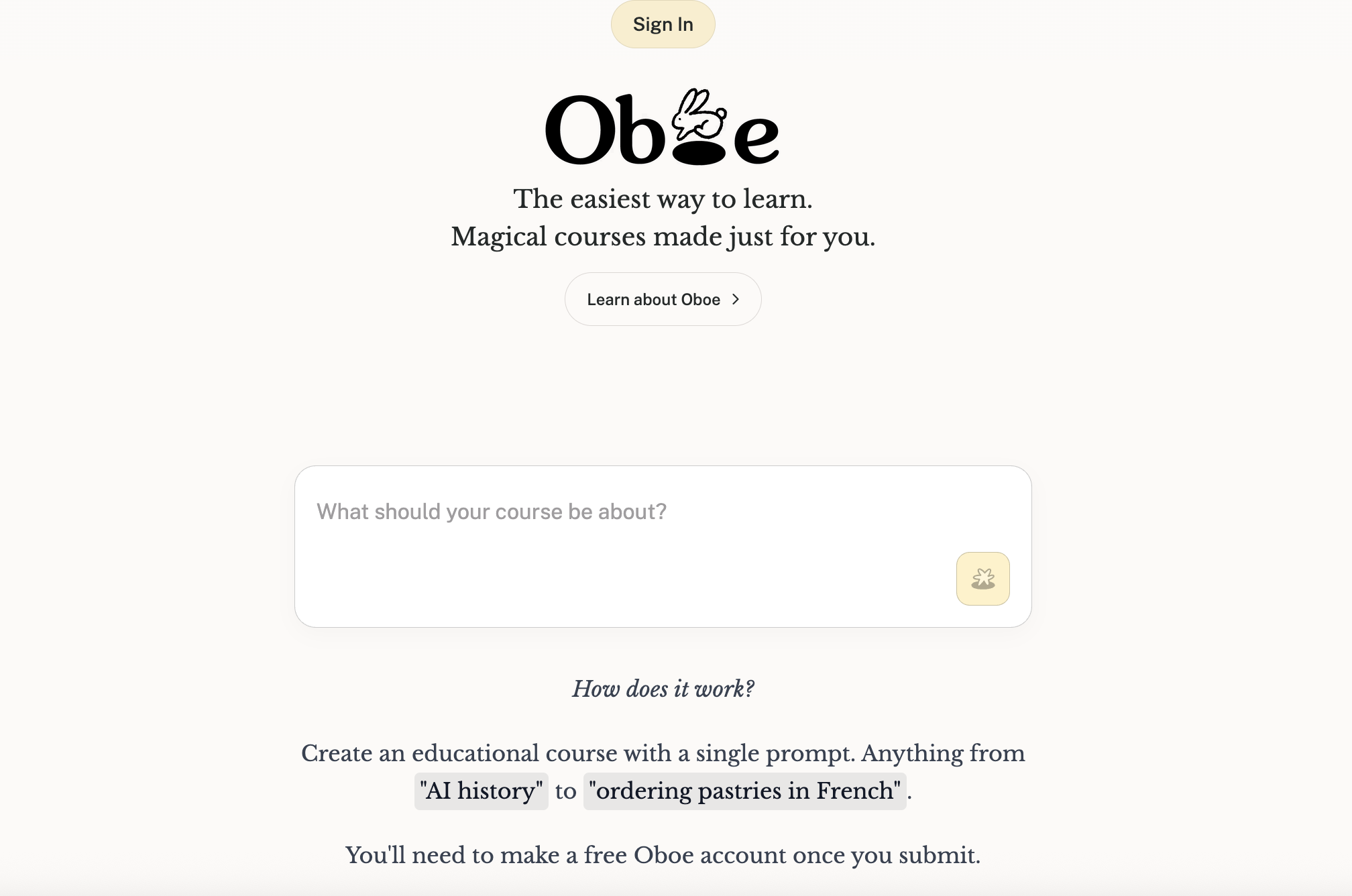Click the black oval beneath the logo rabbit

click(x=699, y=153)
